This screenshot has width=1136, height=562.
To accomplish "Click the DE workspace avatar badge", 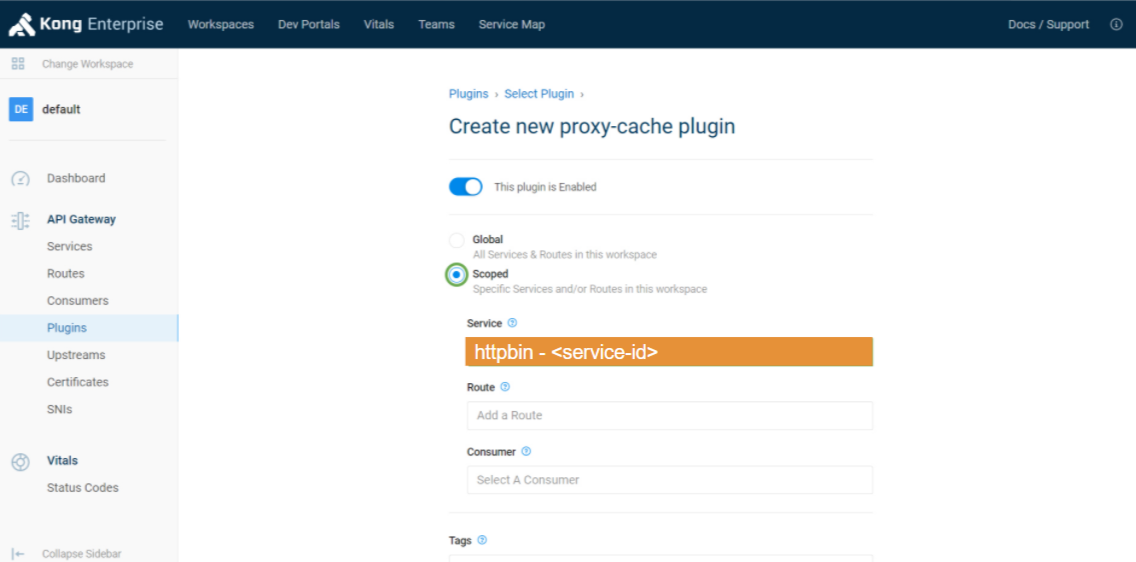I will click(x=21, y=109).
